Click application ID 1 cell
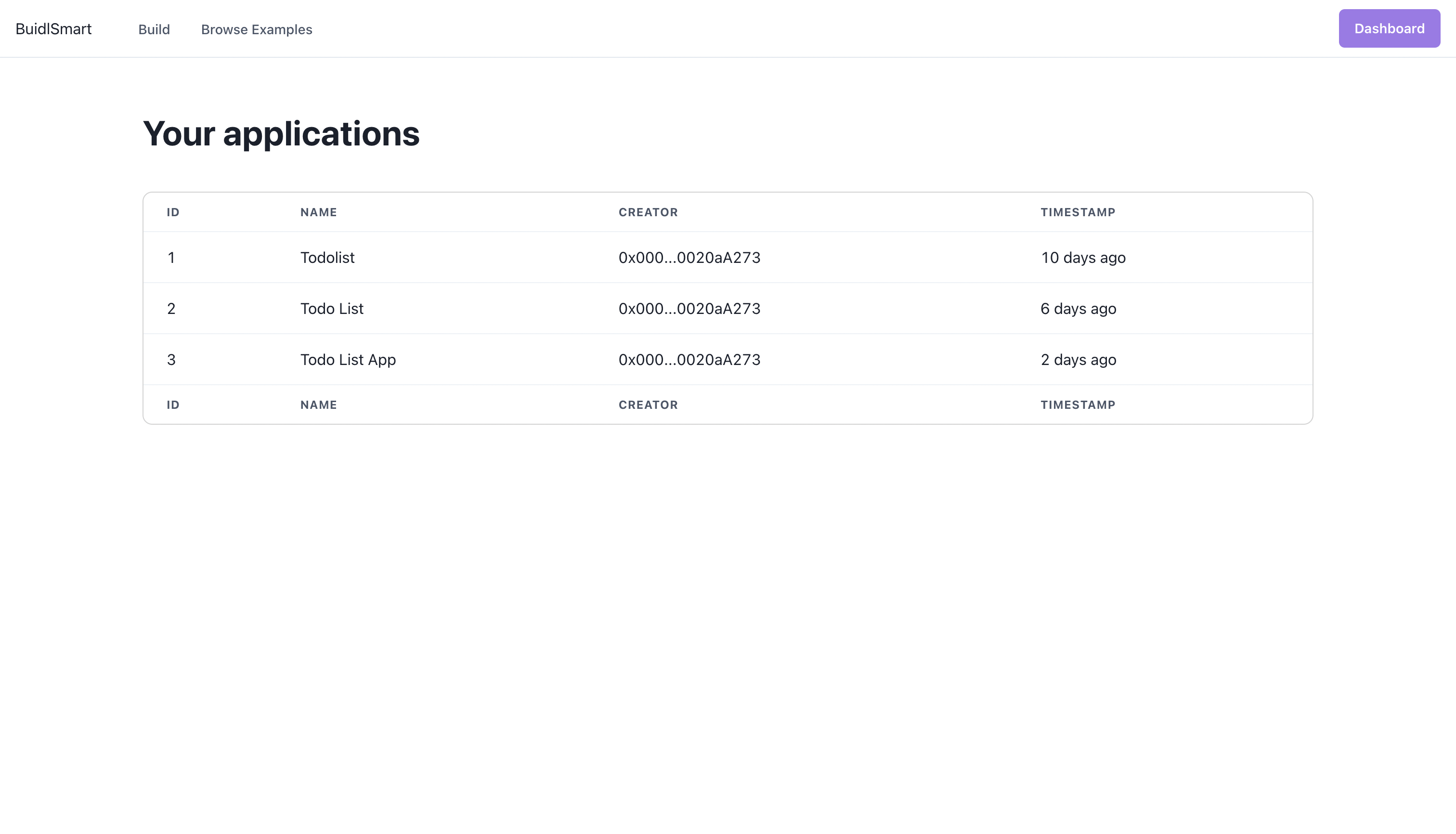 coord(171,258)
